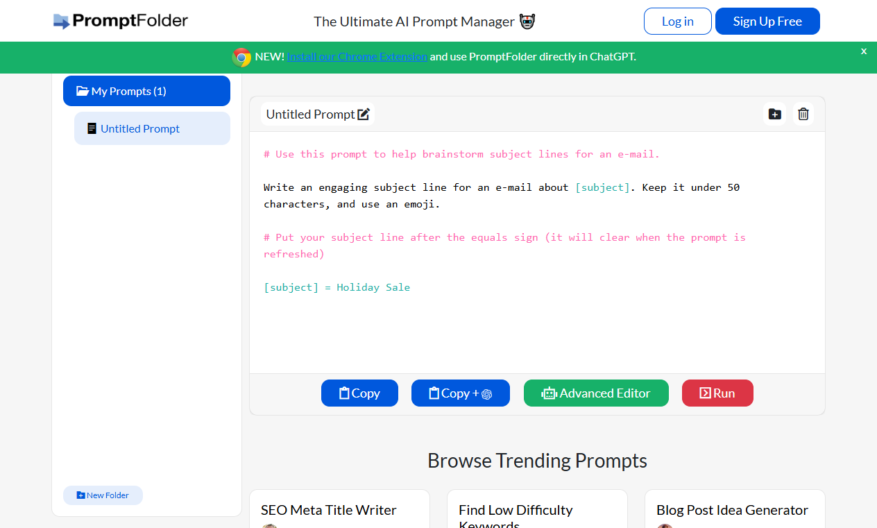The image size is (877, 528).
Task: Click the Browse Trending Prompts heading
Action: click(537, 461)
